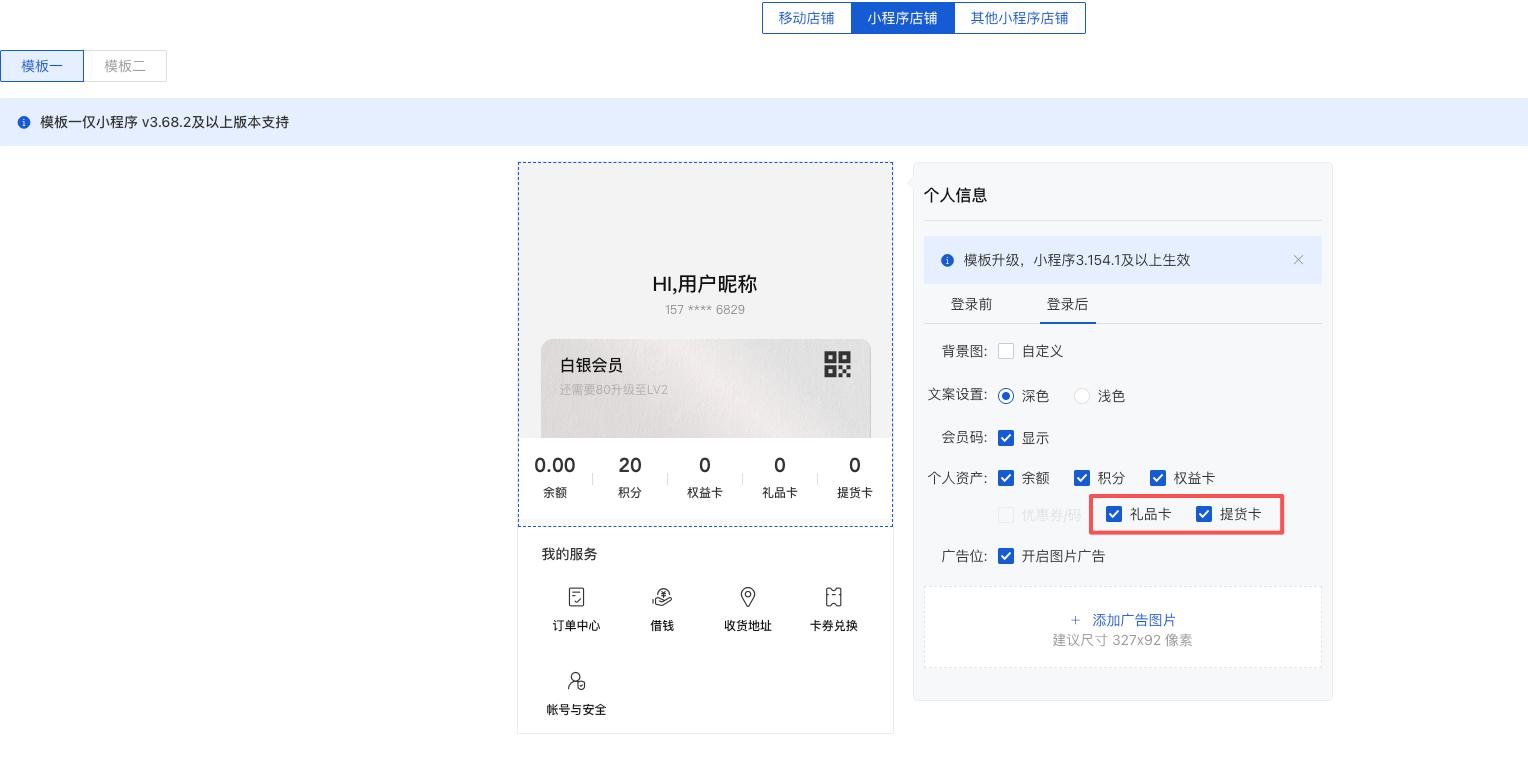
Task: Click the 提货卡 count in preview
Action: pyautogui.click(x=855, y=465)
